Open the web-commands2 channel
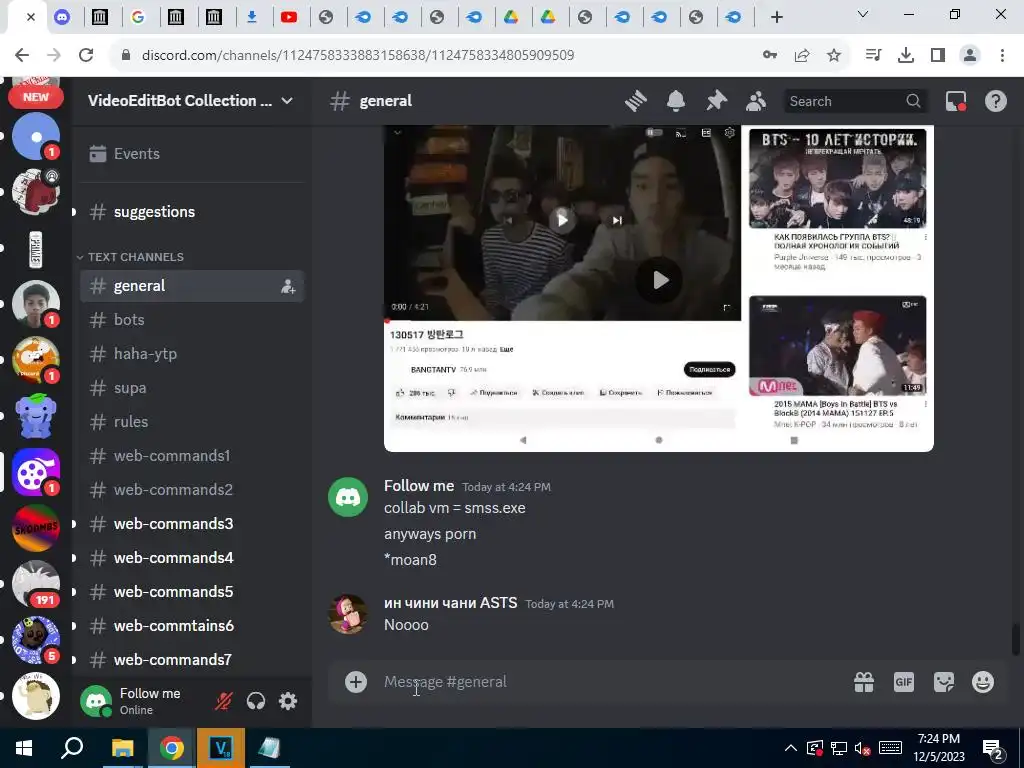This screenshot has width=1024, height=768. tap(191, 490)
